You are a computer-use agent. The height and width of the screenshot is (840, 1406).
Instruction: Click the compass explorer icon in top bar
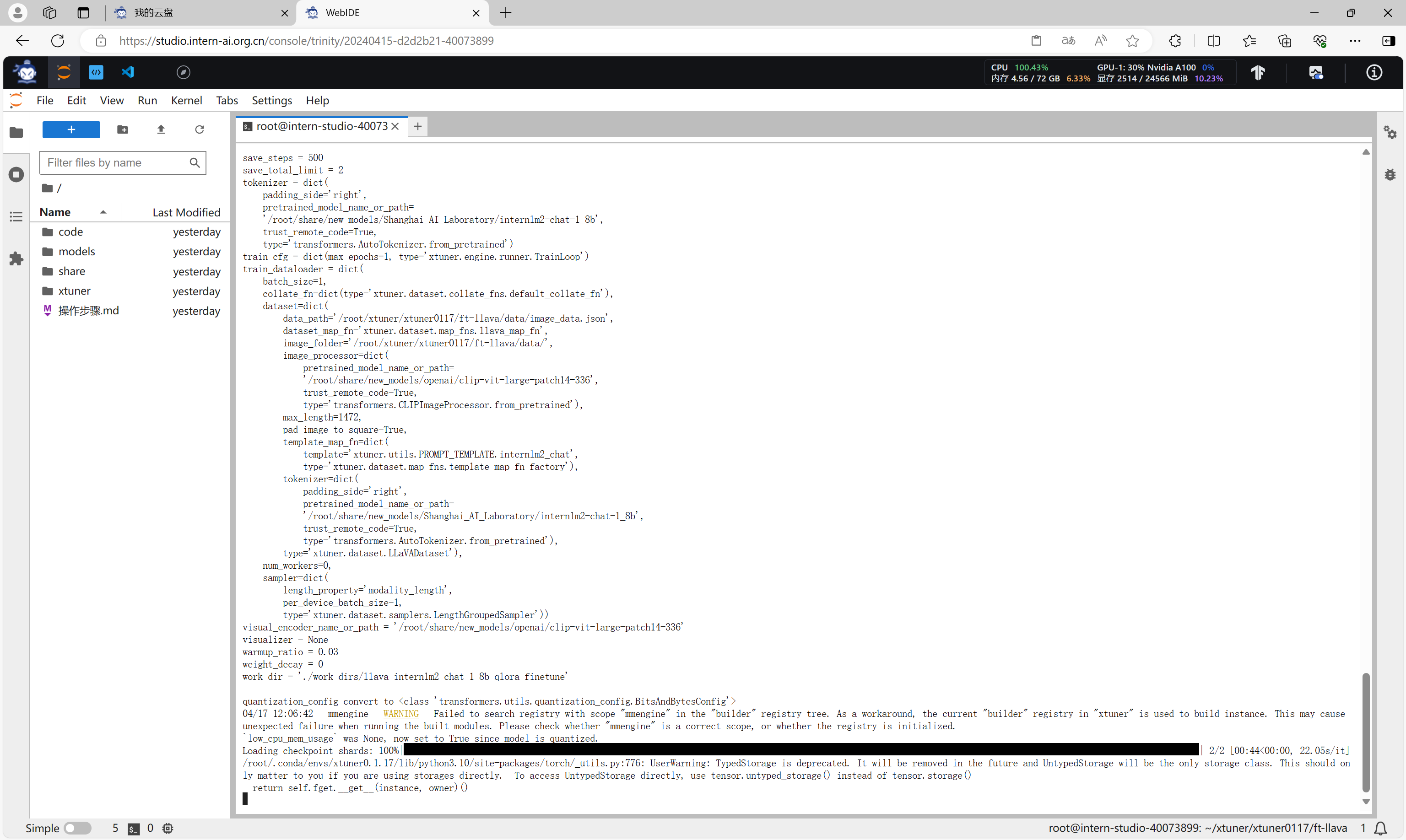coord(184,72)
